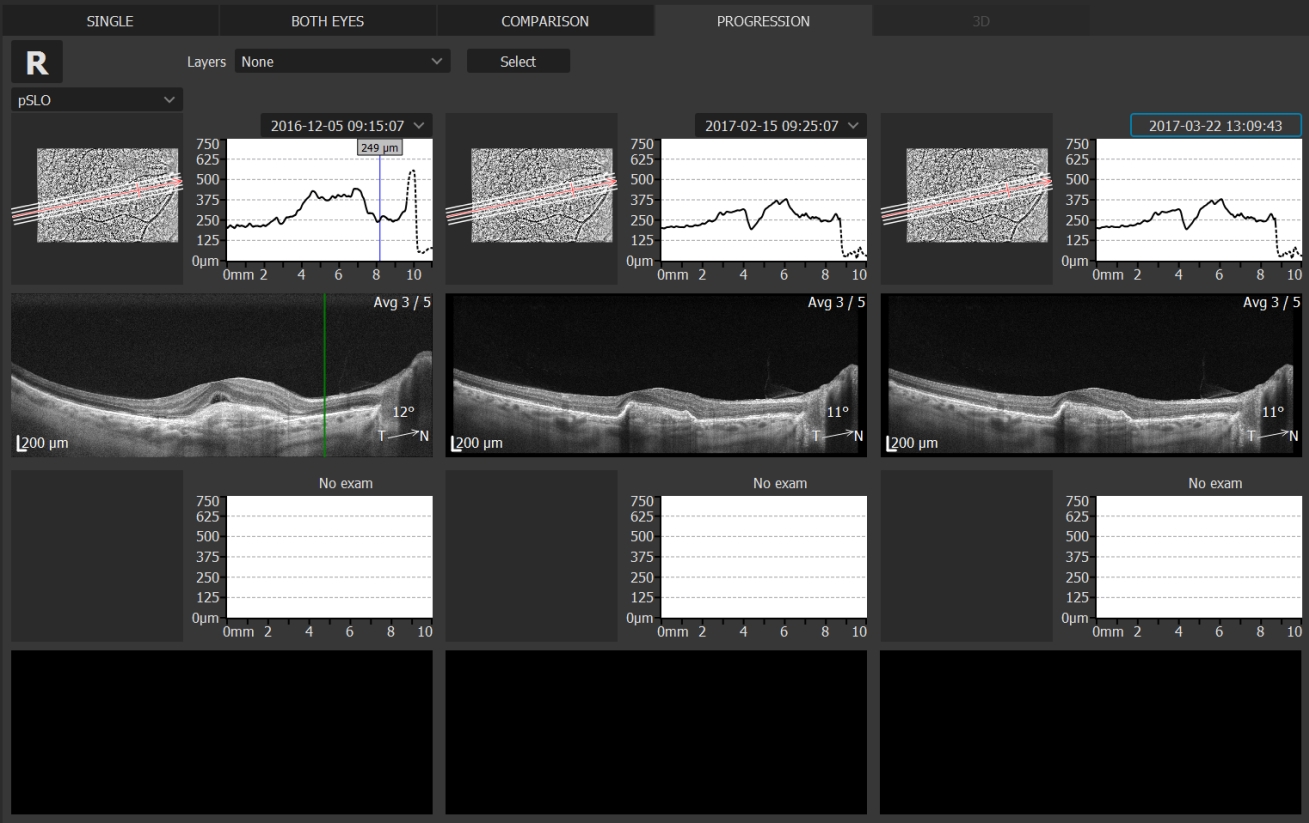Click the 11° T→N orientation label in middle scan
Image resolution: width=1309 pixels, height=823 pixels.
point(837,422)
